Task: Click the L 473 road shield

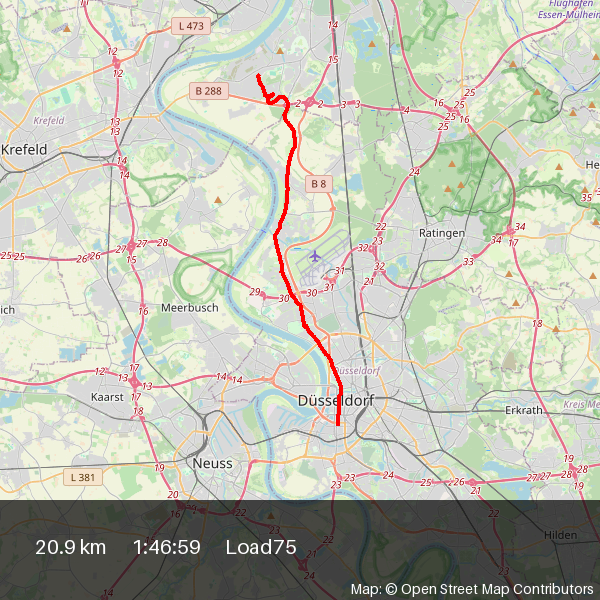Action: 191,26
